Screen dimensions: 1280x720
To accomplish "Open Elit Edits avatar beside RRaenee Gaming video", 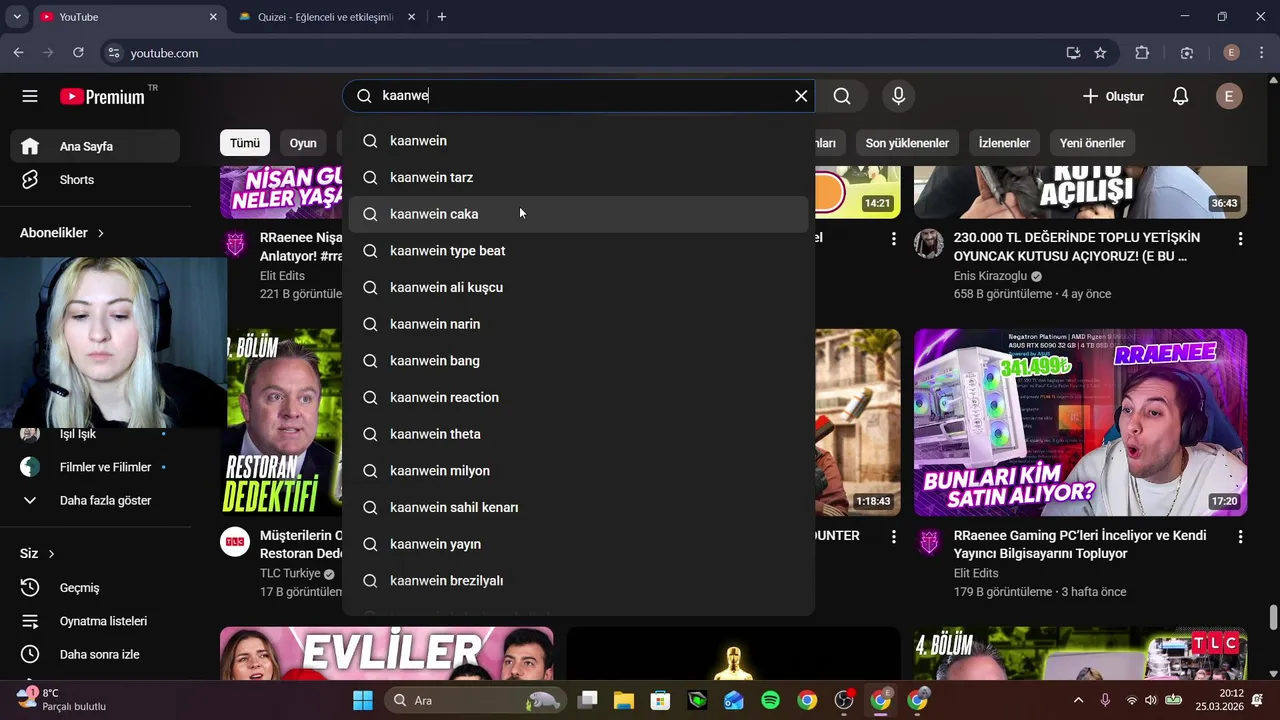I will [929, 542].
